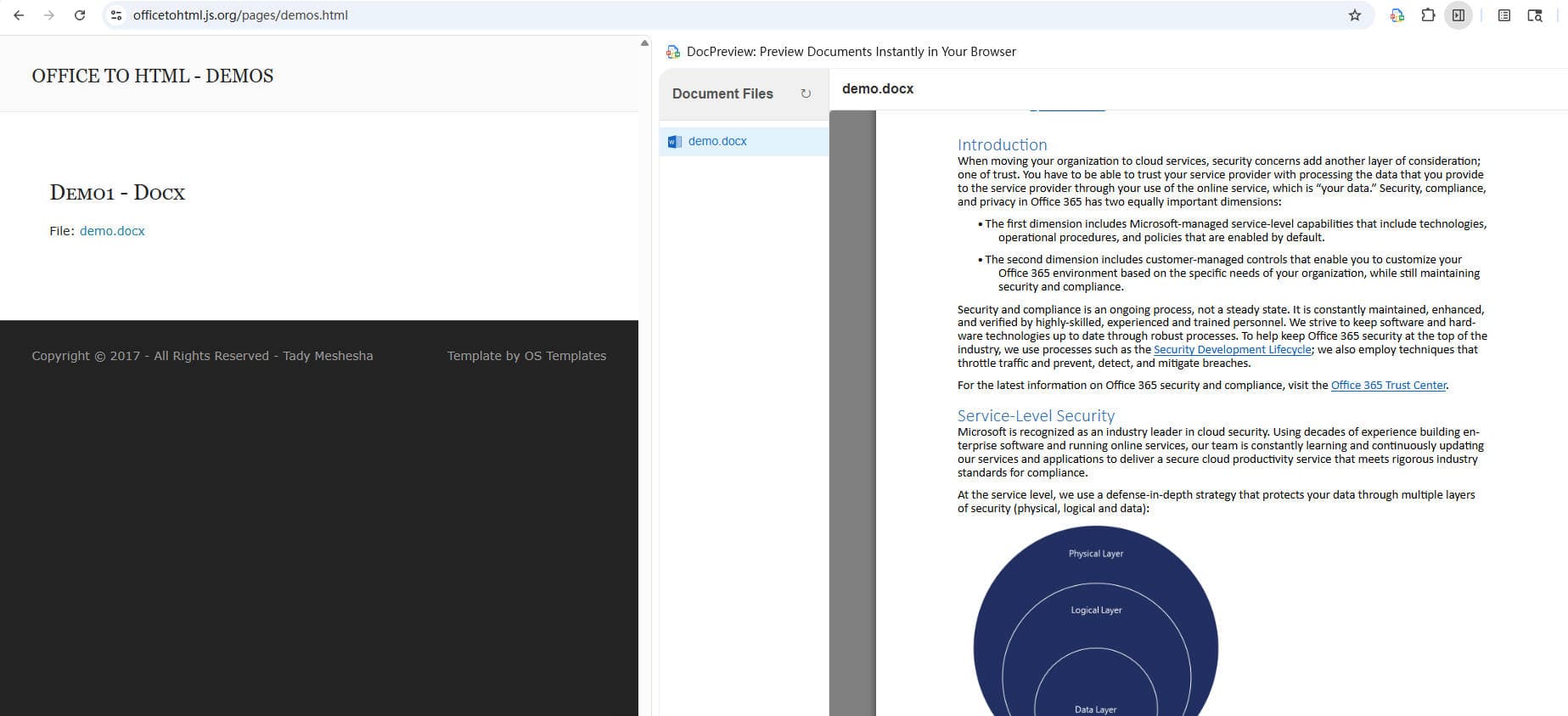Image resolution: width=1568 pixels, height=716 pixels.
Task: Click the demo.docx preview title
Action: tap(878, 88)
